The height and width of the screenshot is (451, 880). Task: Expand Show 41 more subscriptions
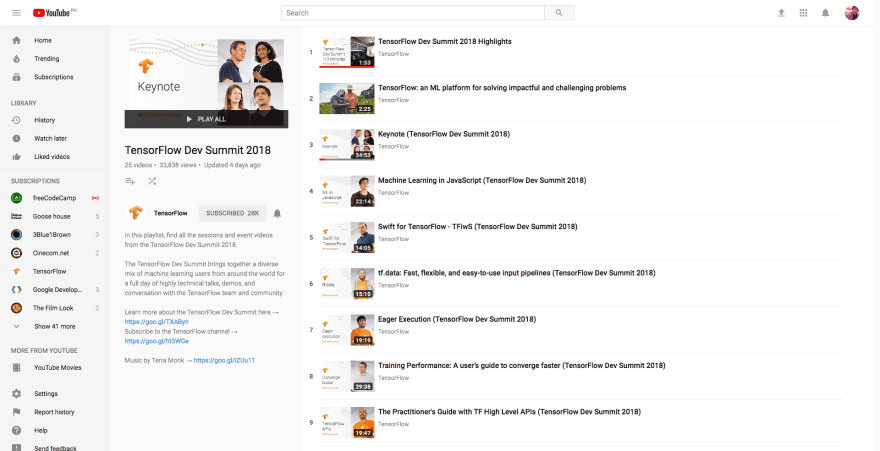(x=55, y=326)
